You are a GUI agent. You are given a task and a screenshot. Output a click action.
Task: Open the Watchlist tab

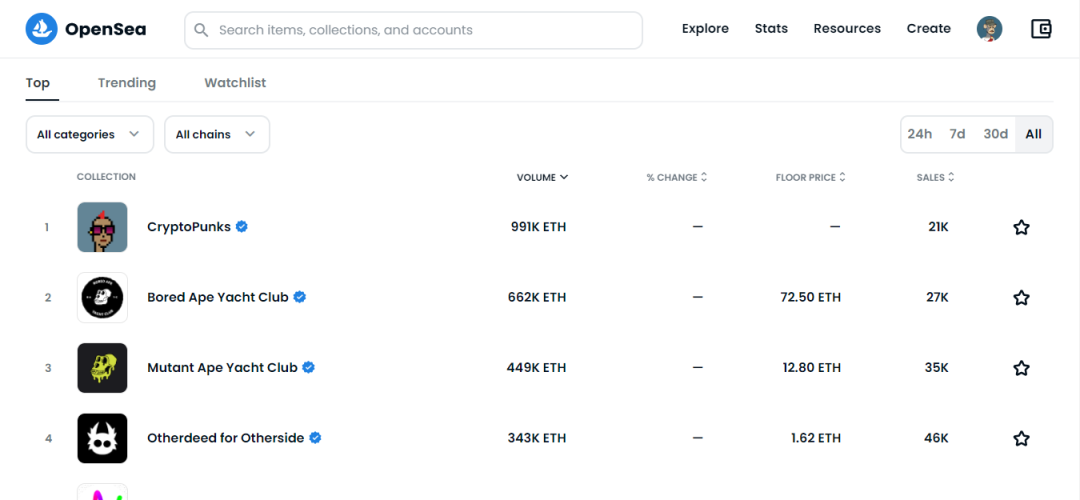tap(235, 83)
